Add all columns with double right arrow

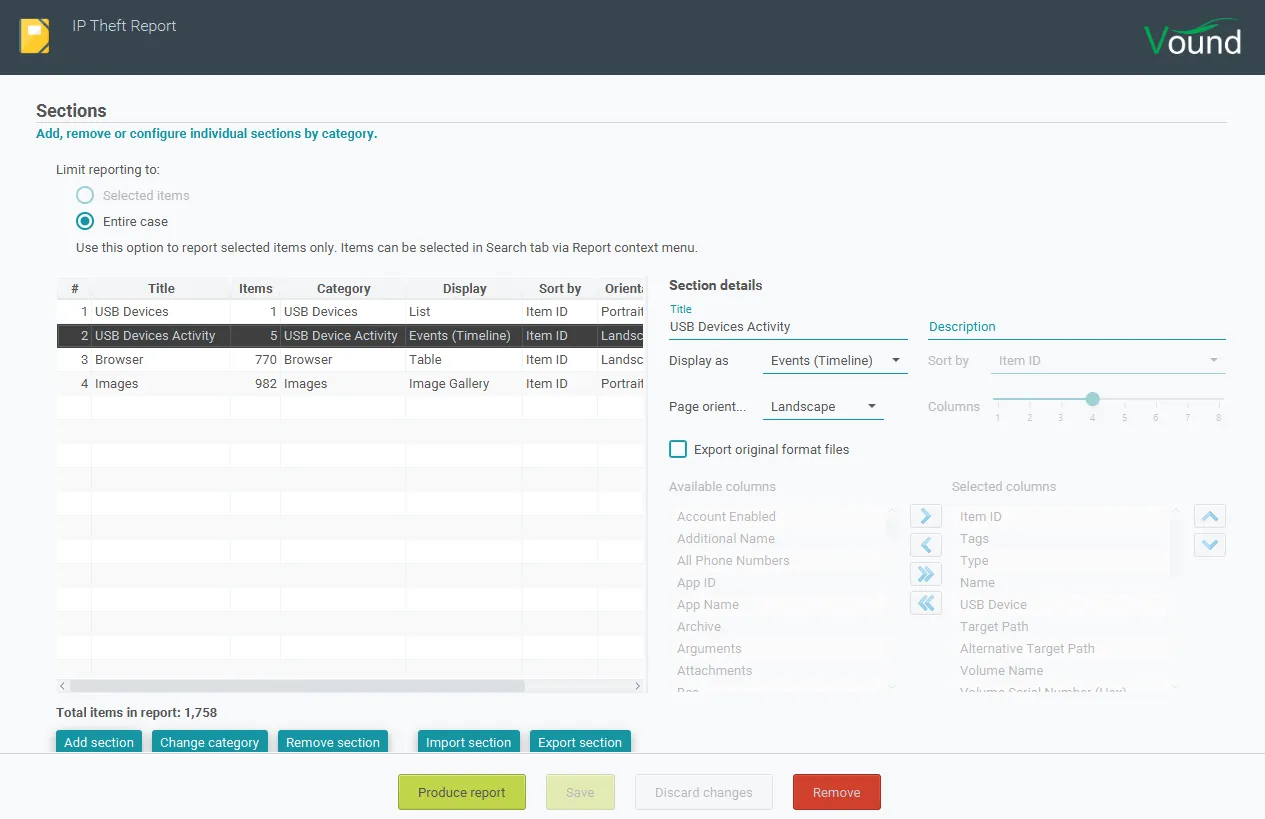(925, 574)
